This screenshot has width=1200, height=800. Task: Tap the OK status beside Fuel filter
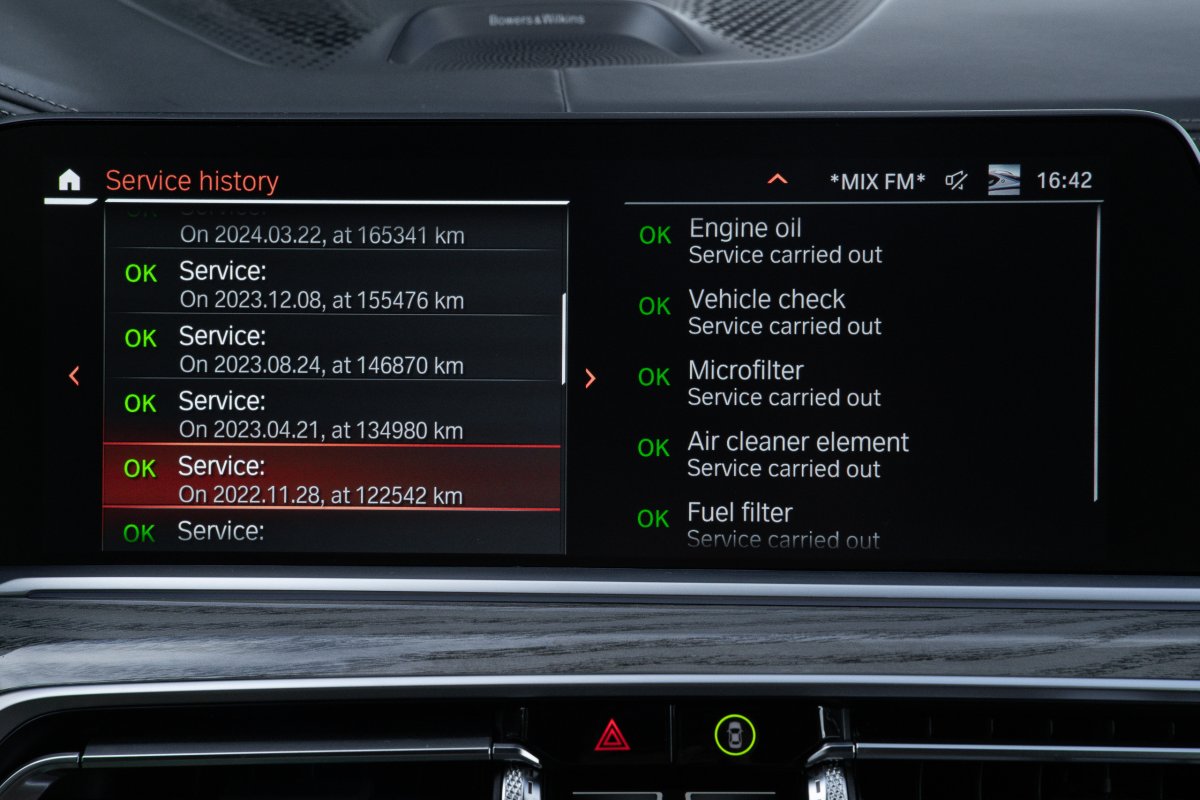[653, 518]
